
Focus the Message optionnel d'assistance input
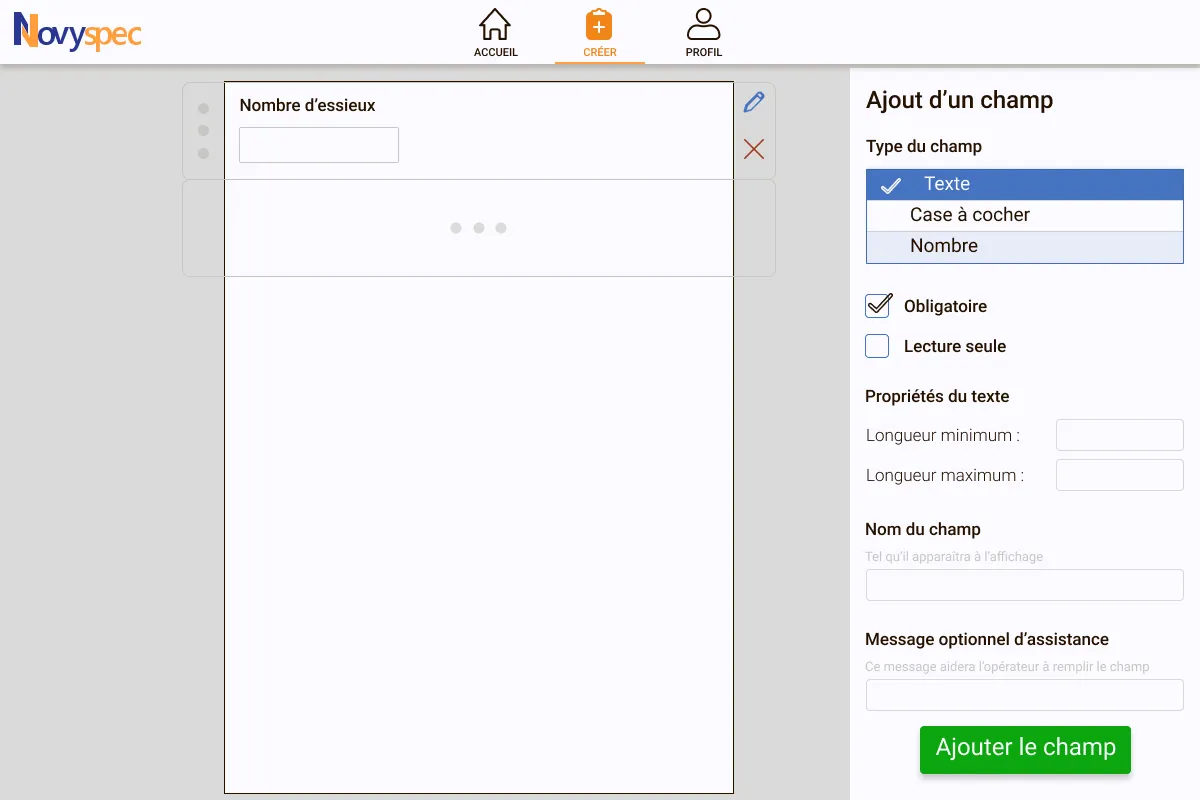pyautogui.click(x=1024, y=695)
